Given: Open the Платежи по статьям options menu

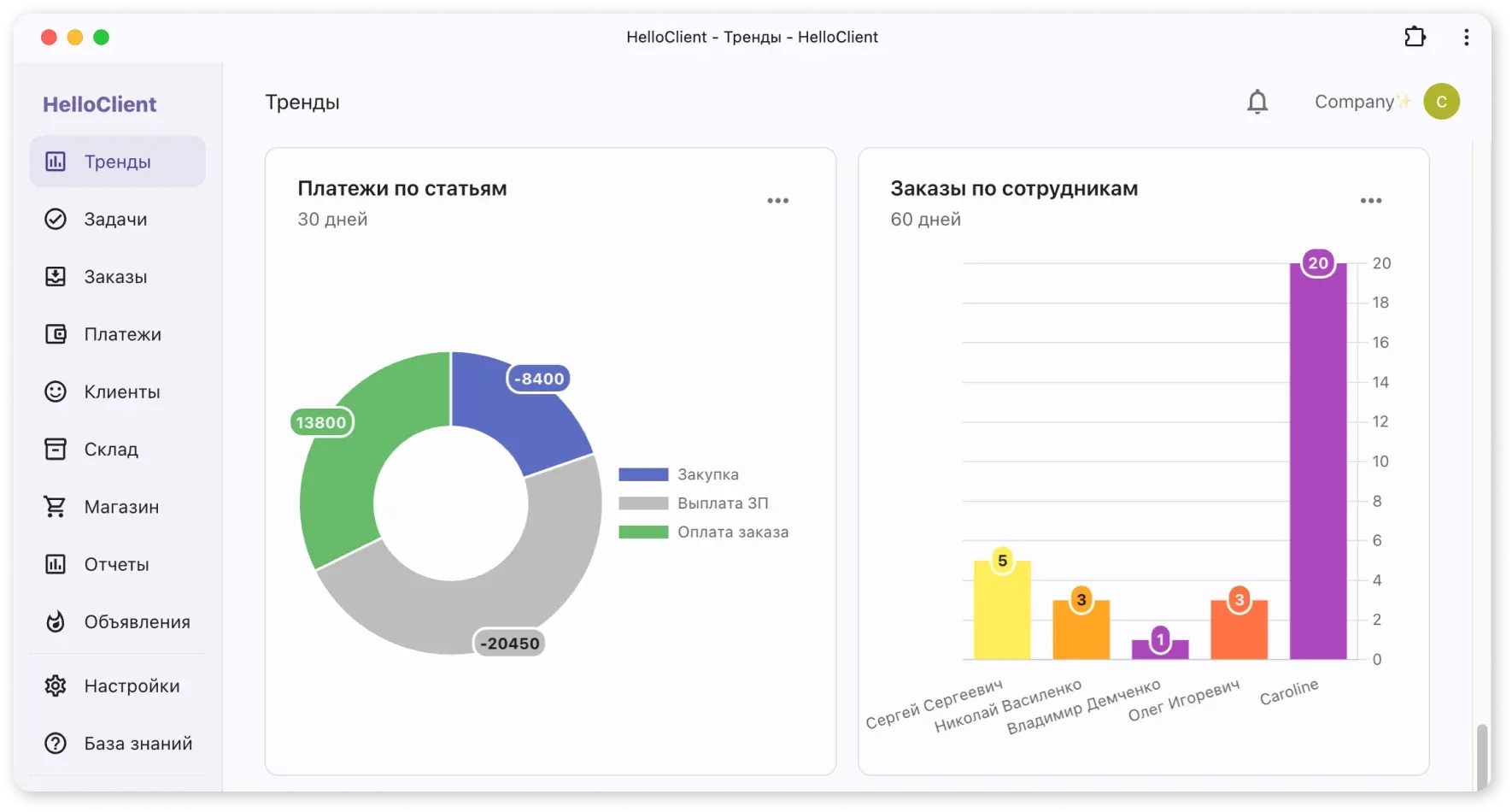Looking at the screenshot, I should coord(777,200).
